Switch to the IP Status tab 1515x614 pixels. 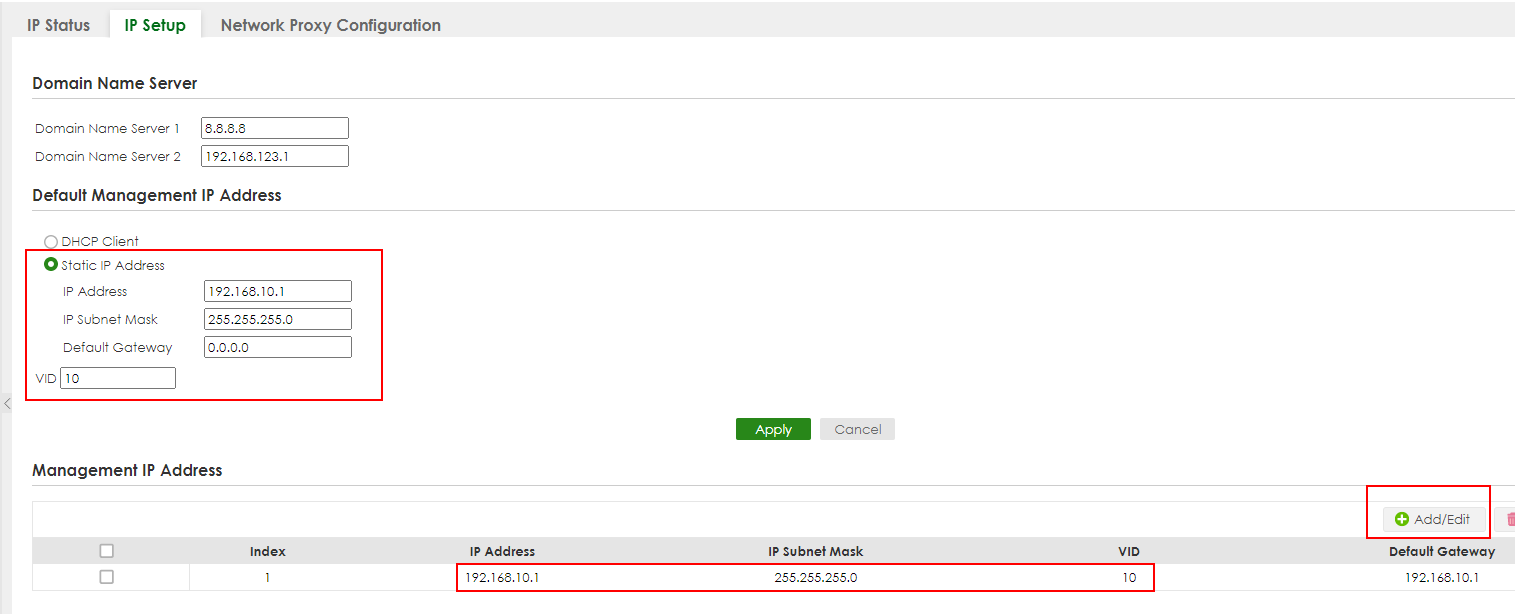59,25
